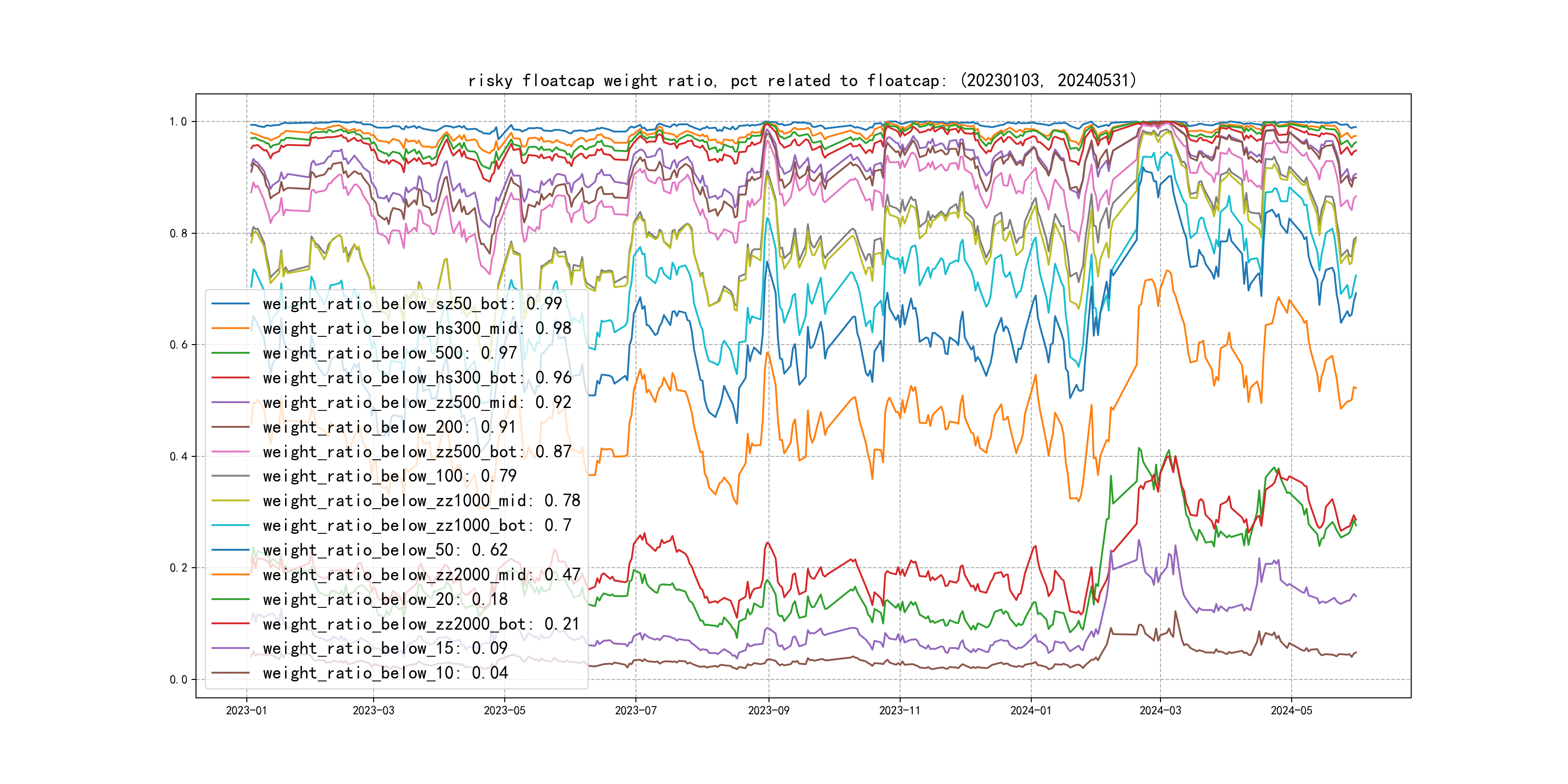
Task: Click the 2024-05 x-axis tick label
Action: [1291, 710]
